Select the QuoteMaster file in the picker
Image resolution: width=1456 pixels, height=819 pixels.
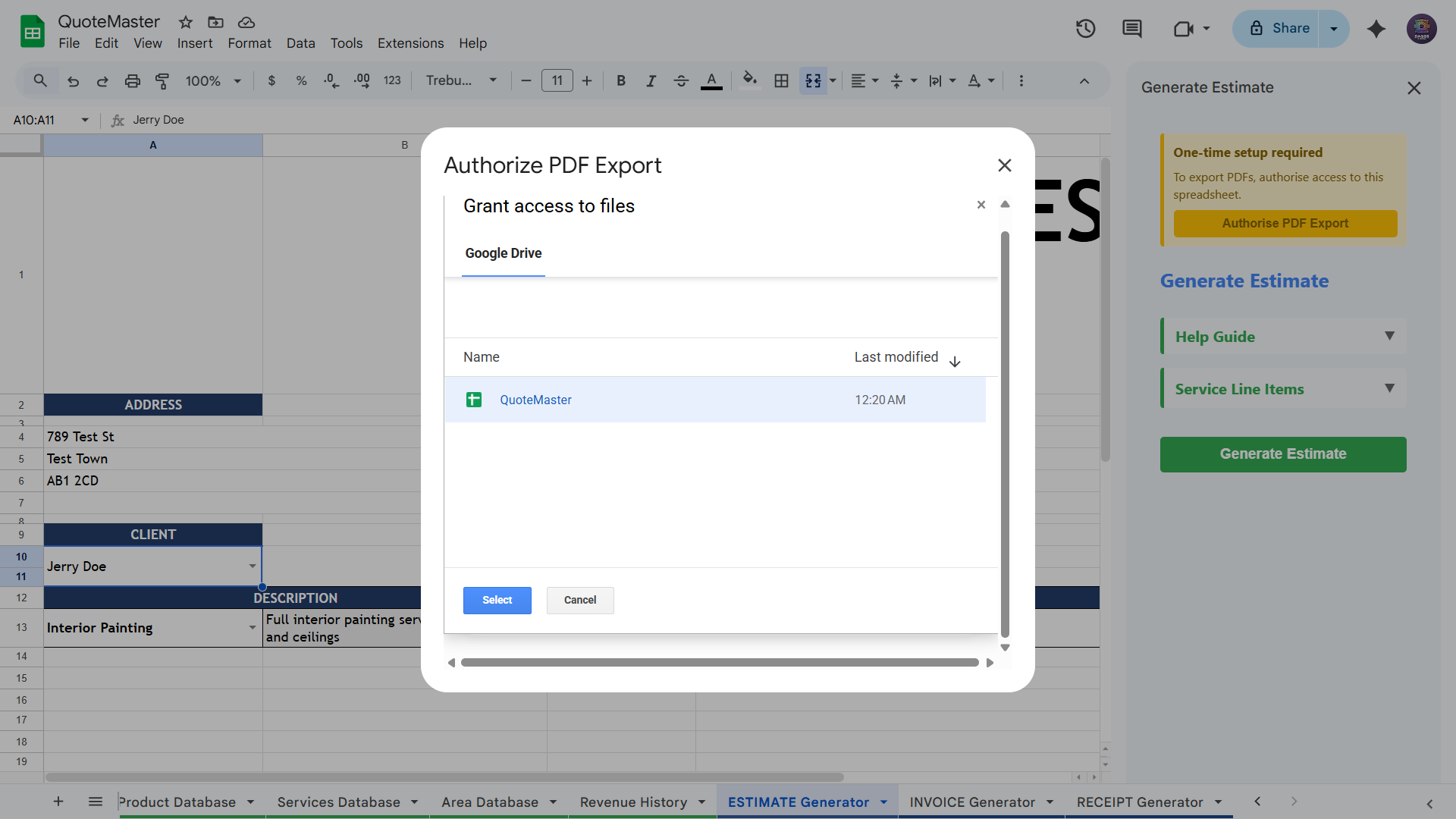(x=535, y=400)
